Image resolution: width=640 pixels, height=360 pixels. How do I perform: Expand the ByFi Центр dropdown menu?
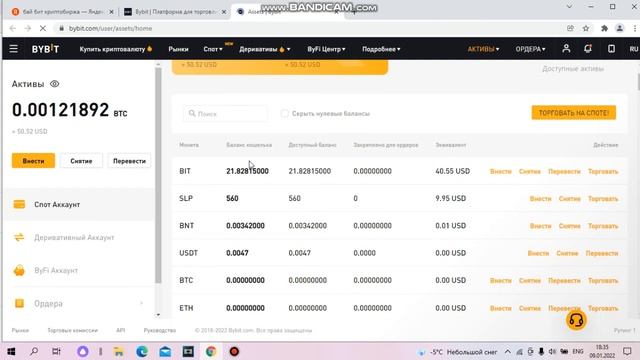pyautogui.click(x=326, y=49)
